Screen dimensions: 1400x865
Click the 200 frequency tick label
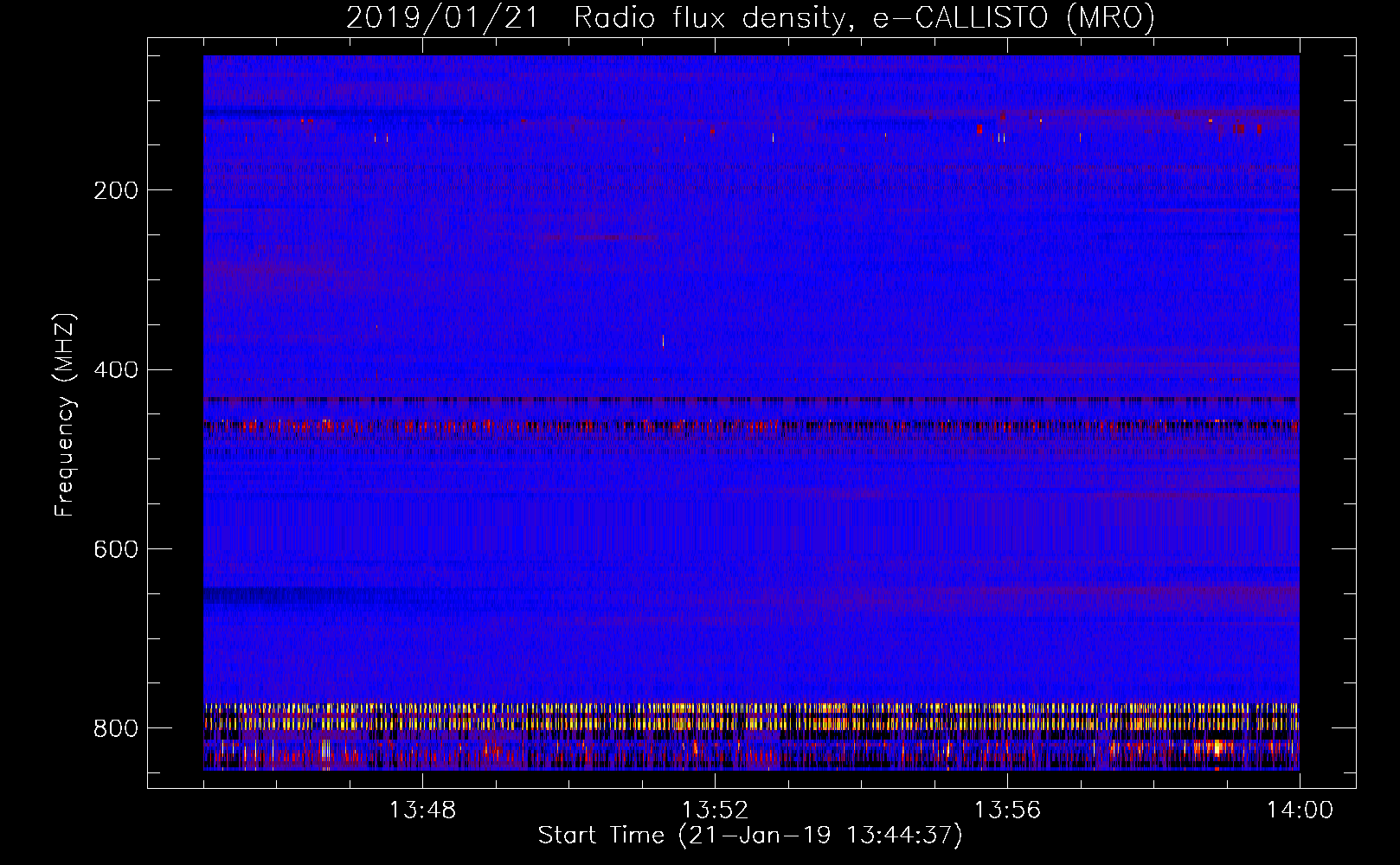point(116,190)
